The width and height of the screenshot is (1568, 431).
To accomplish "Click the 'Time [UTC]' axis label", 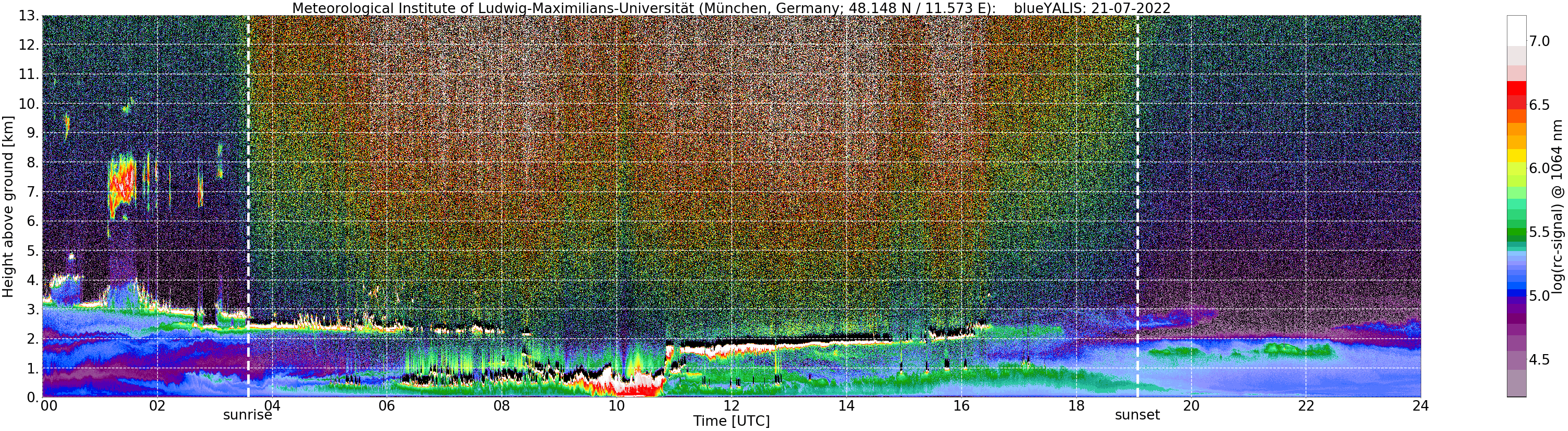I will click(x=731, y=421).
